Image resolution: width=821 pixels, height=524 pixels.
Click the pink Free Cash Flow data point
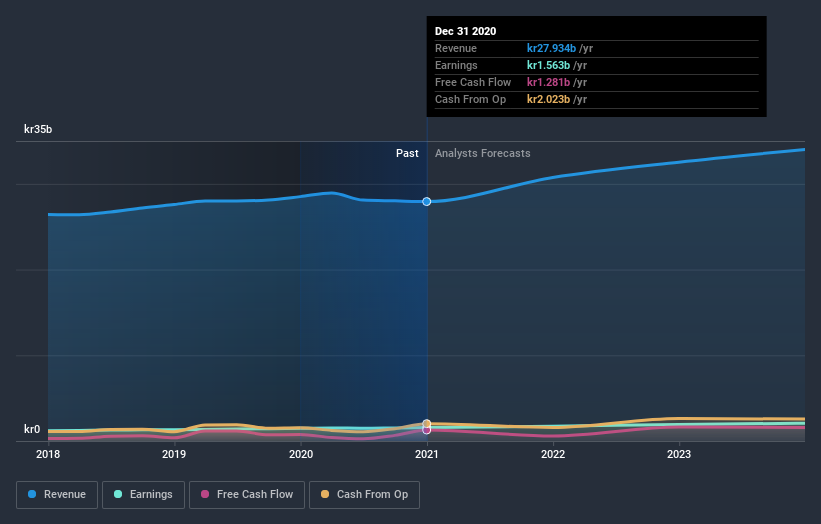click(x=427, y=430)
